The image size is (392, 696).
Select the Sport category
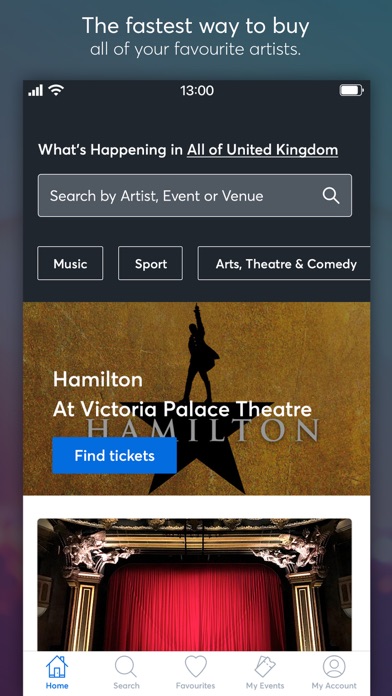pos(150,263)
